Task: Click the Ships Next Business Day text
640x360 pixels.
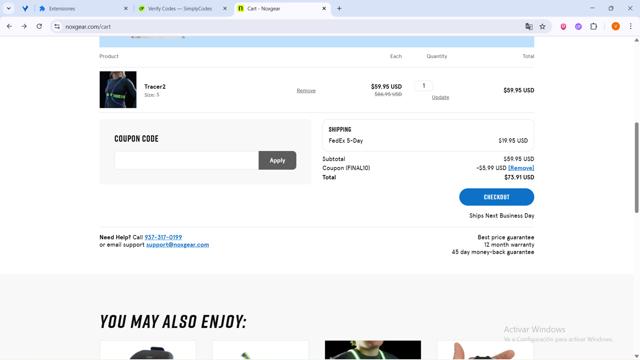Action: (502, 216)
